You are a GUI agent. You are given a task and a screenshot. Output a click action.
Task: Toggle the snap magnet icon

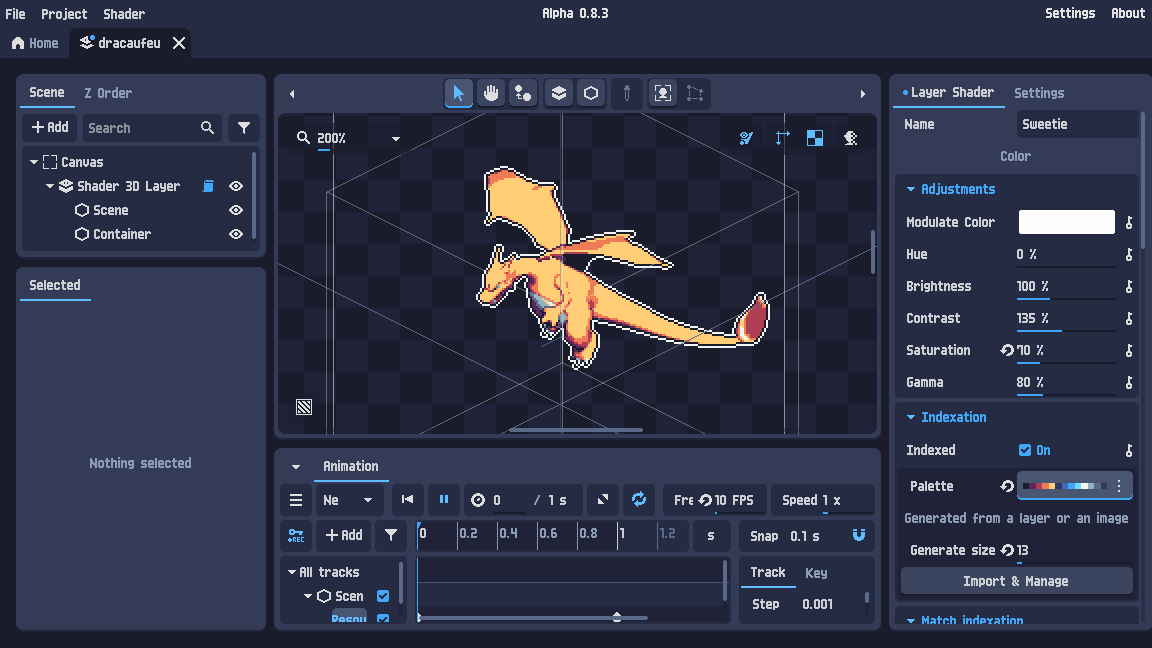pos(859,536)
